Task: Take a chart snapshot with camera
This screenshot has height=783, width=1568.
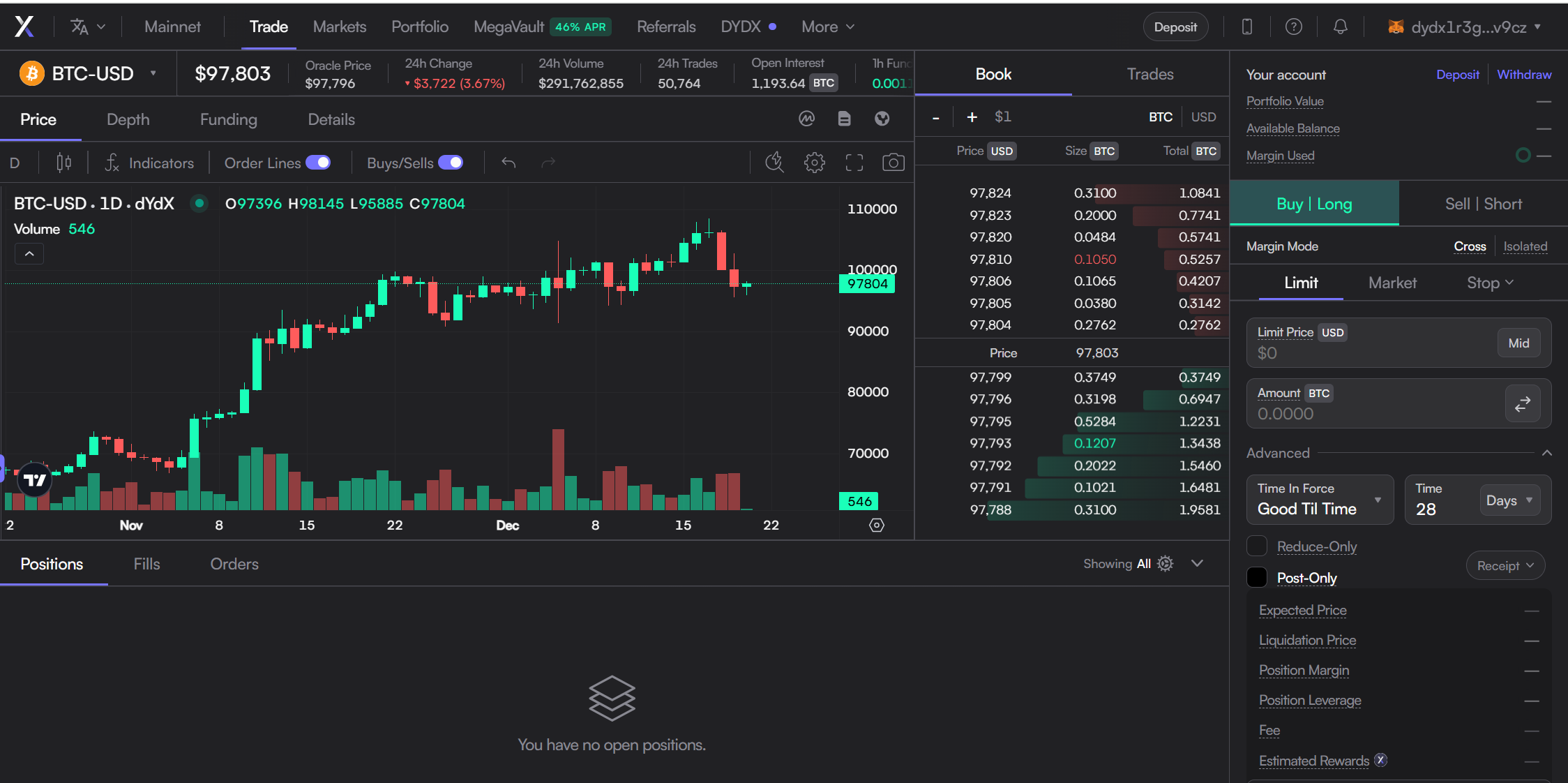Action: pyautogui.click(x=894, y=163)
